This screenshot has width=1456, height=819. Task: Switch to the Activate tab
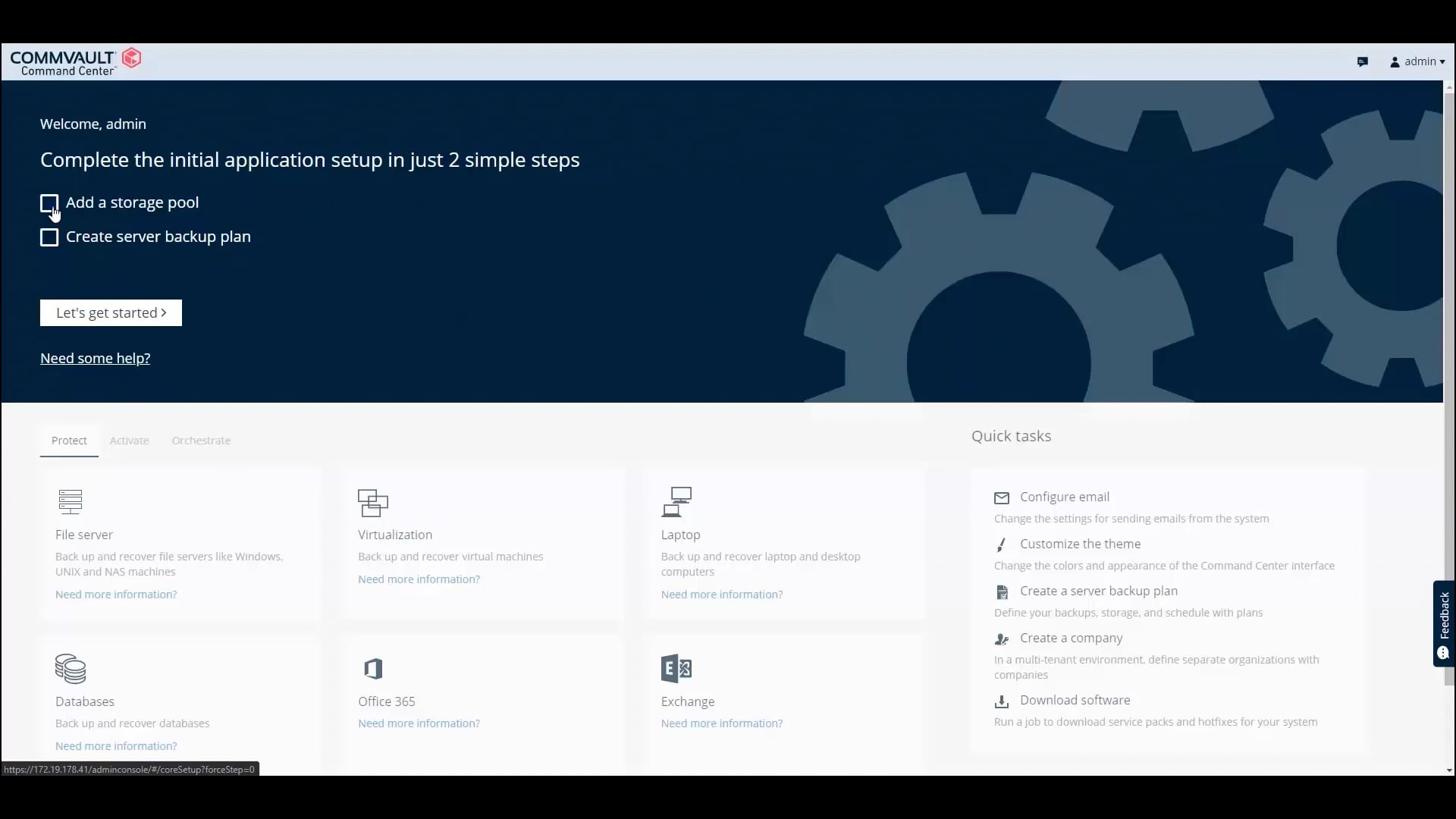coord(129,440)
